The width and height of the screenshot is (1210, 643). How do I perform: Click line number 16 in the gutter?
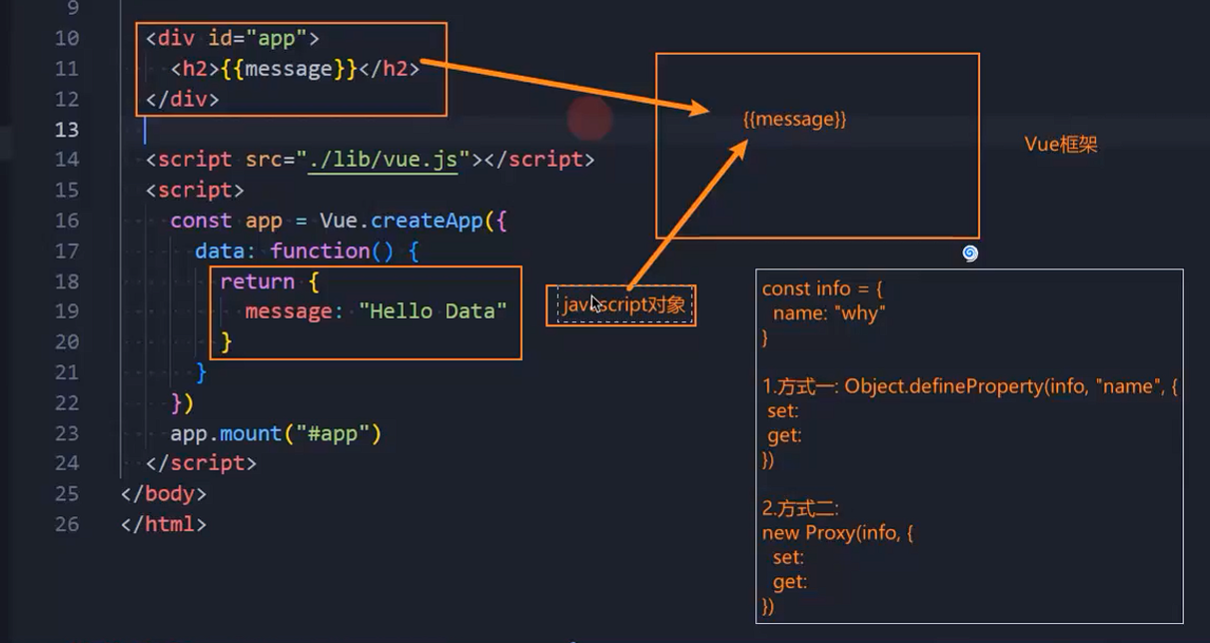pyautogui.click(x=67, y=220)
